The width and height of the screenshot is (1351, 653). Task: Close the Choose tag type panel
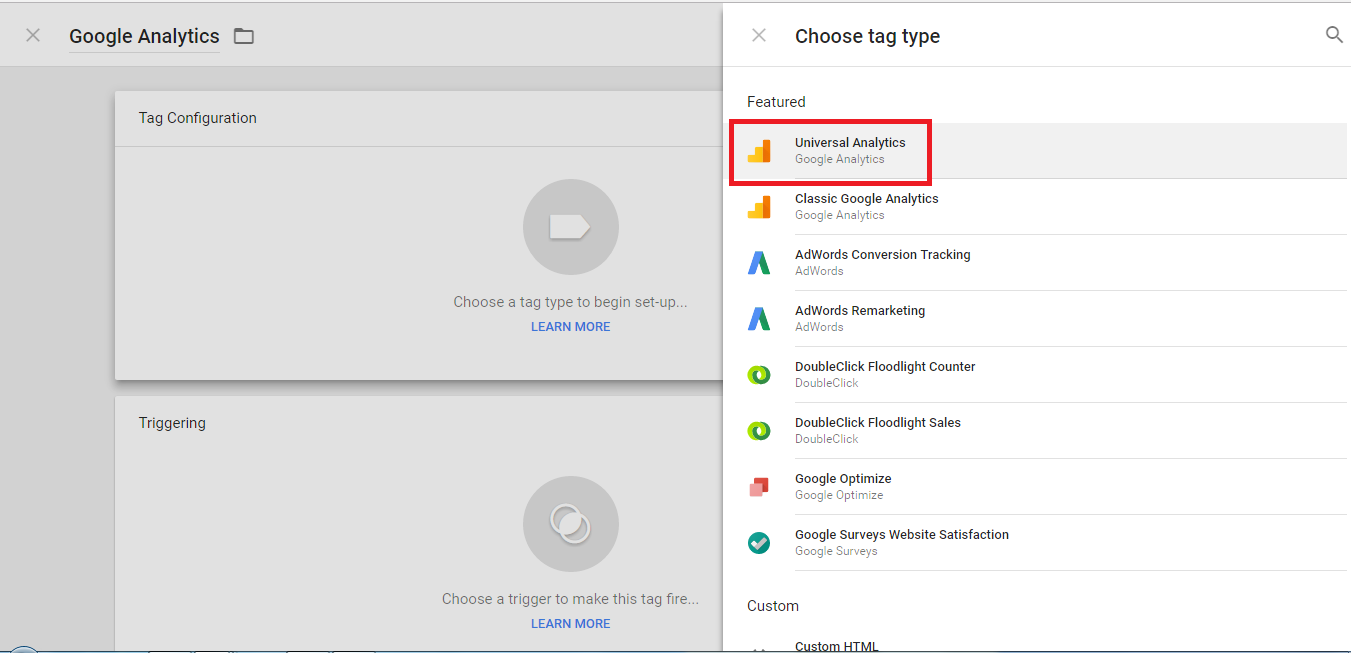pyautogui.click(x=759, y=36)
